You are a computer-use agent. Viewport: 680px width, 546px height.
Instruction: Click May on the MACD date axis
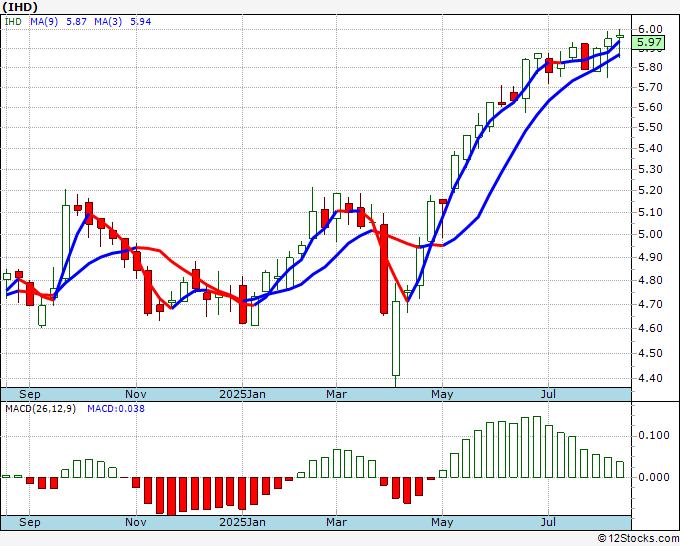click(442, 522)
